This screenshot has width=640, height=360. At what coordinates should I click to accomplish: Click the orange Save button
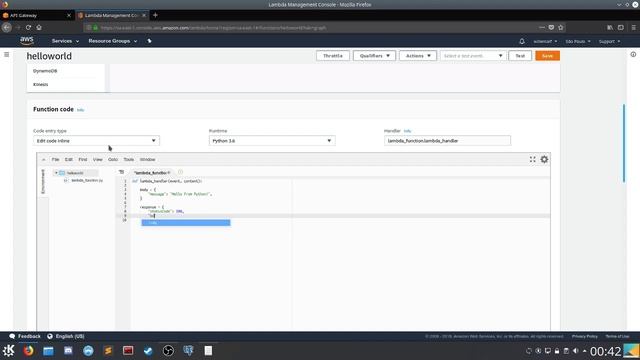tap(547, 56)
